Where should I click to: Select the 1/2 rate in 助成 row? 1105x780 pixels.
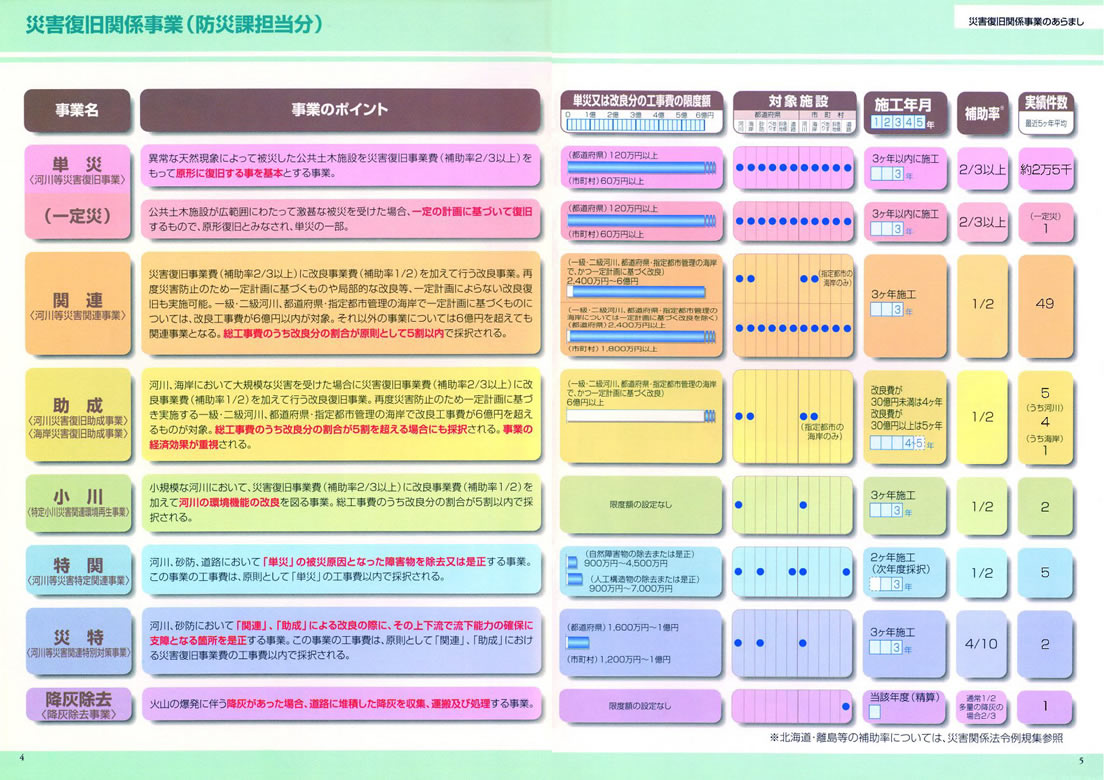coord(982,417)
